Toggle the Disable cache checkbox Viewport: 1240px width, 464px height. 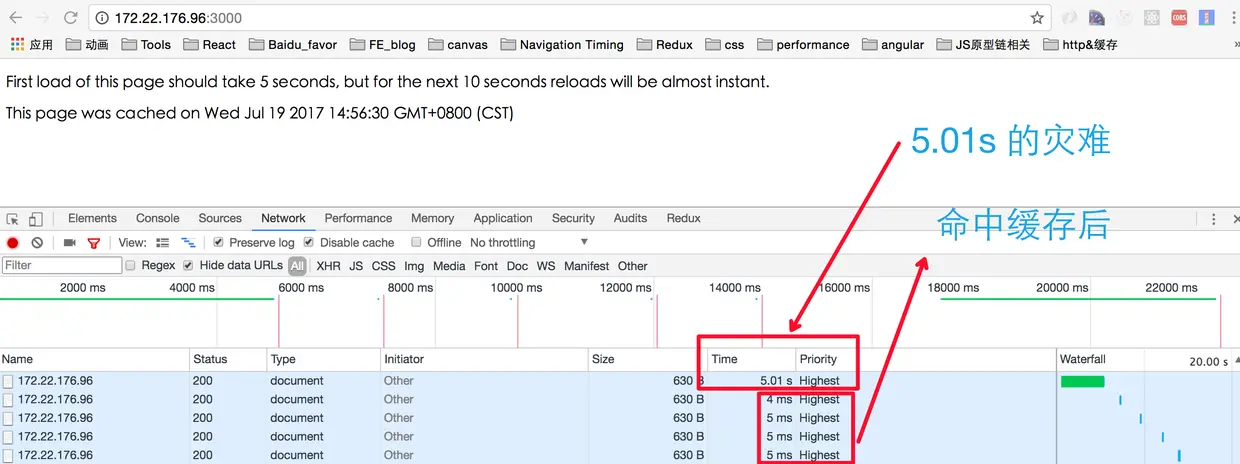(x=309, y=243)
